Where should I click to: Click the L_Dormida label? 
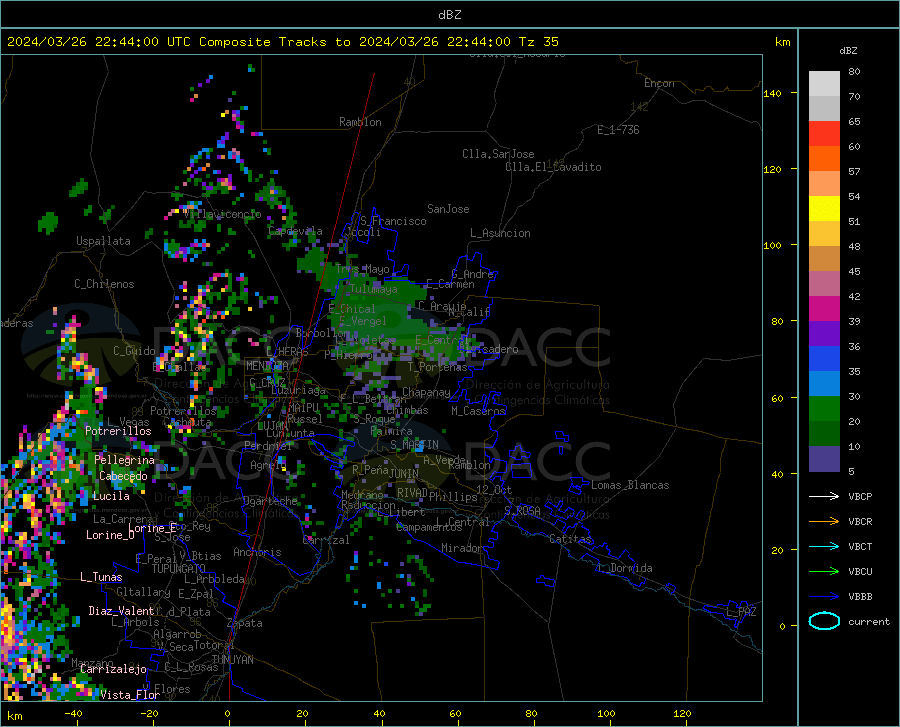pyautogui.click(x=625, y=568)
